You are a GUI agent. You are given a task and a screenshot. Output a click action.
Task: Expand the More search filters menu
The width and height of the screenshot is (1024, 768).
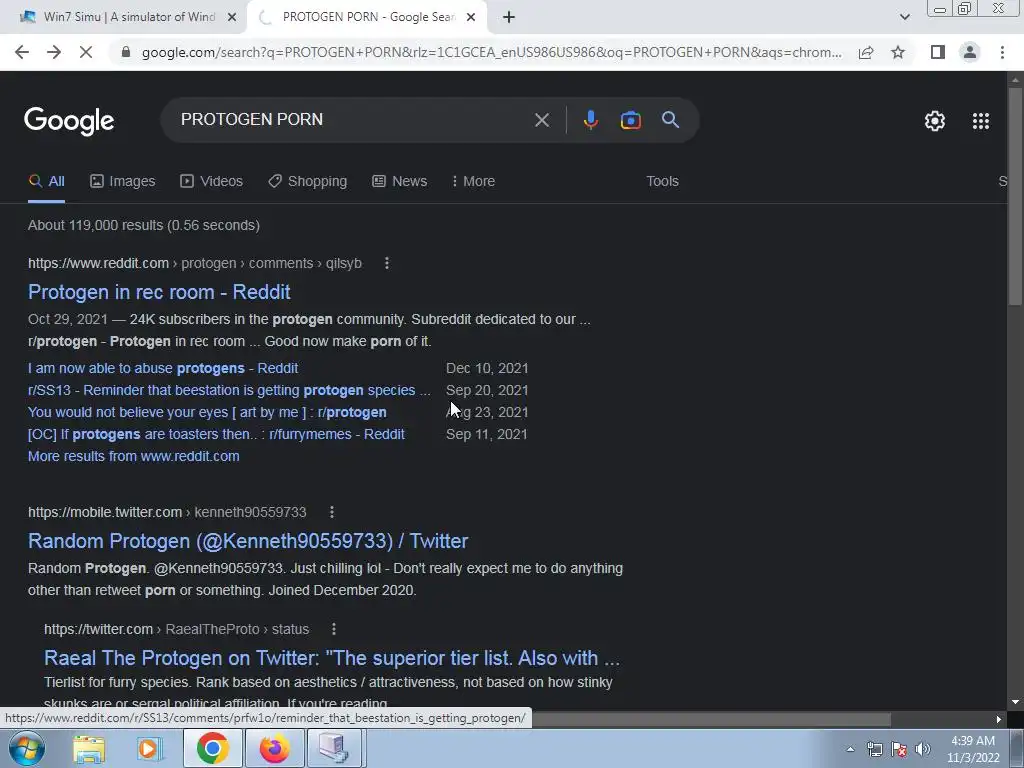pos(473,182)
